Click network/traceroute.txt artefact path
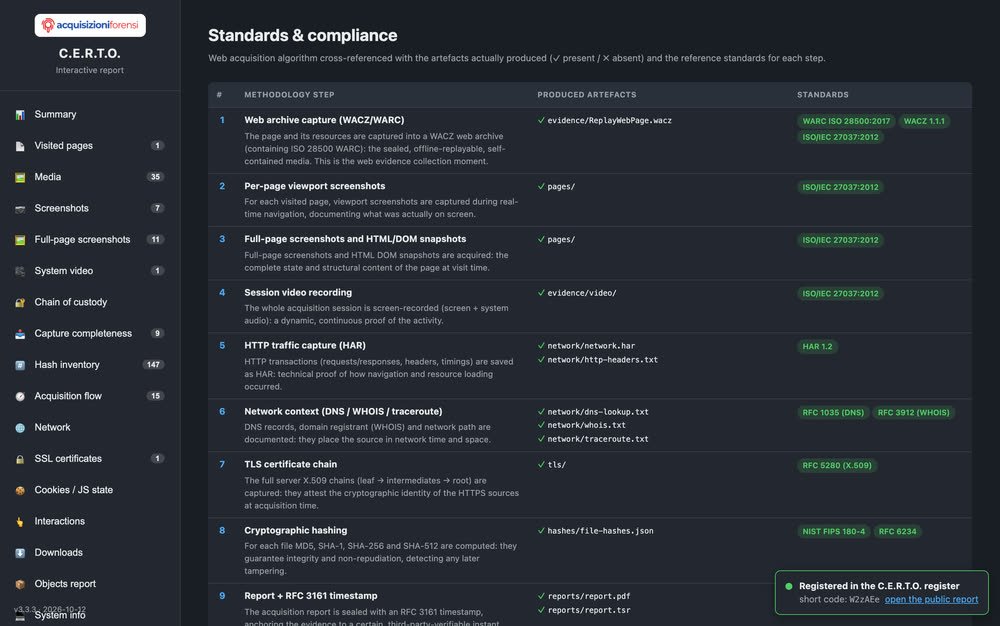The height and width of the screenshot is (626, 1000). coord(598,439)
